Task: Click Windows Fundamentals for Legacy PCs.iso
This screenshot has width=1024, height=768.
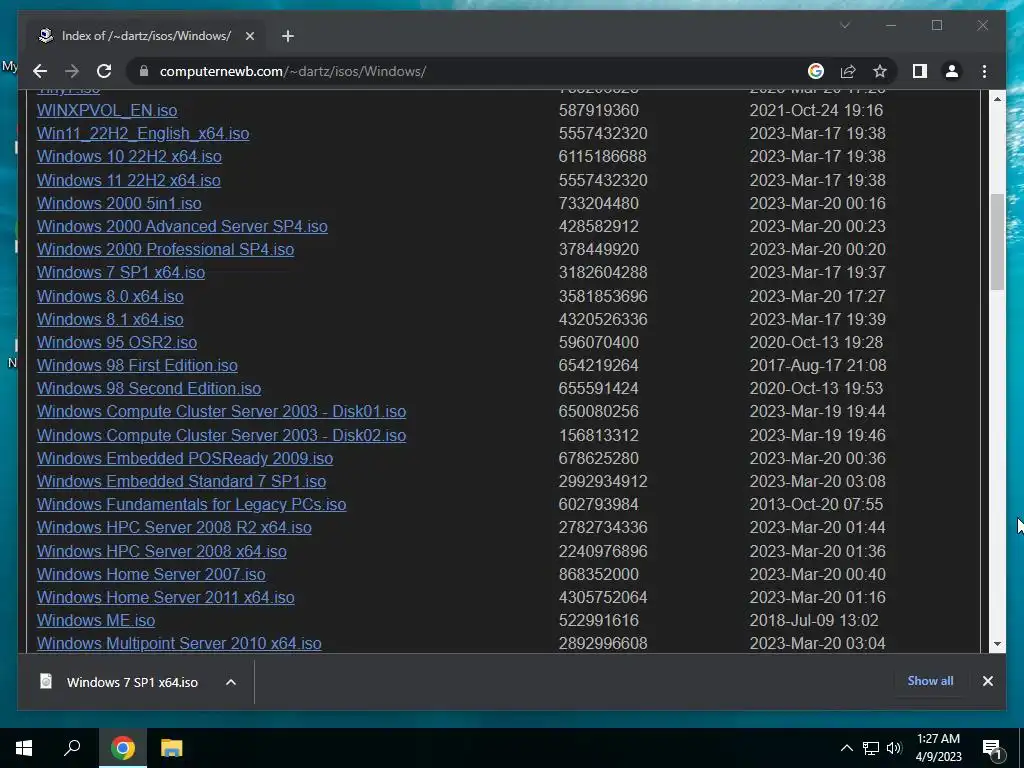Action: (191, 504)
